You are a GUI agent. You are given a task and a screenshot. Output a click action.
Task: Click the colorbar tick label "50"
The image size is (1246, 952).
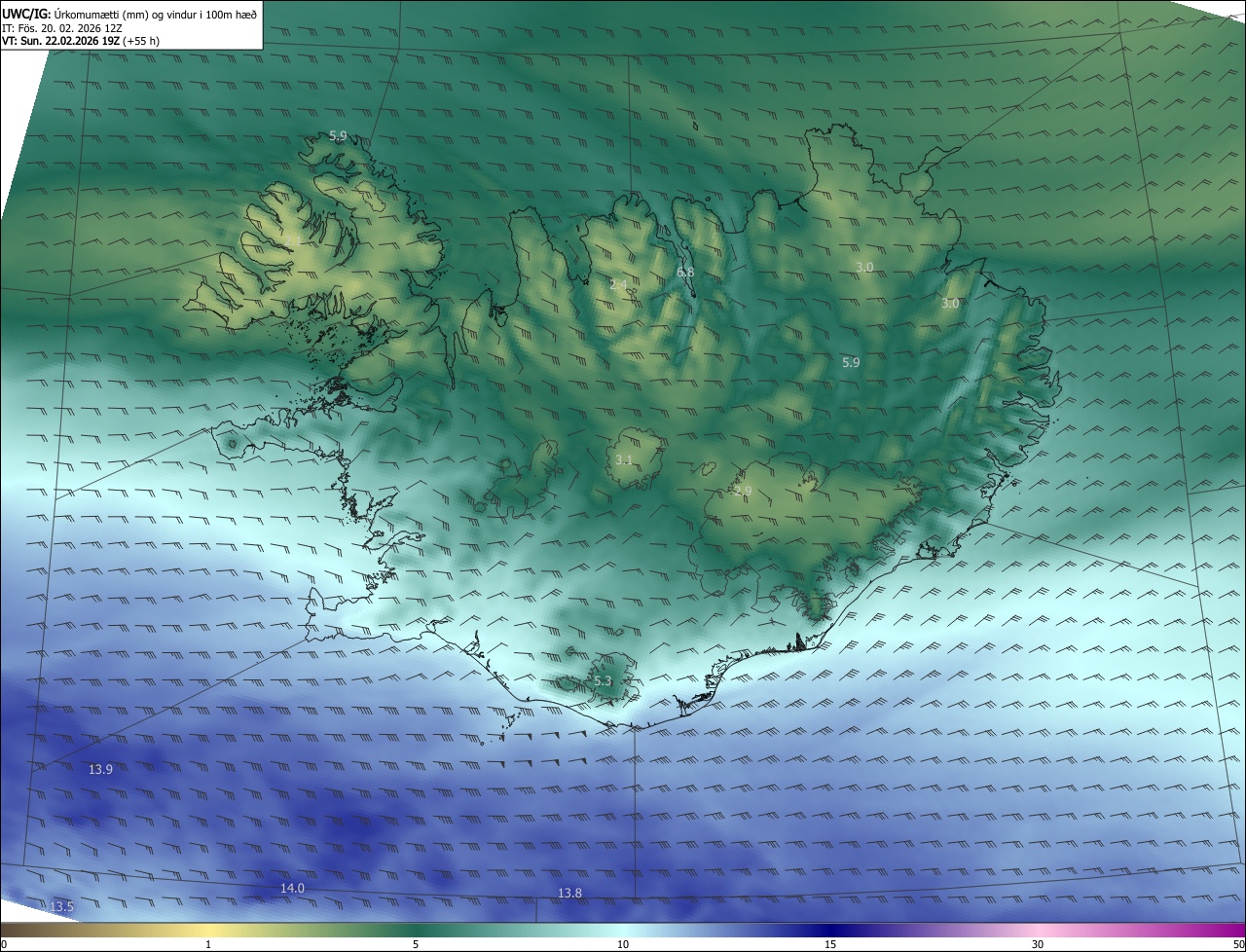1238,944
